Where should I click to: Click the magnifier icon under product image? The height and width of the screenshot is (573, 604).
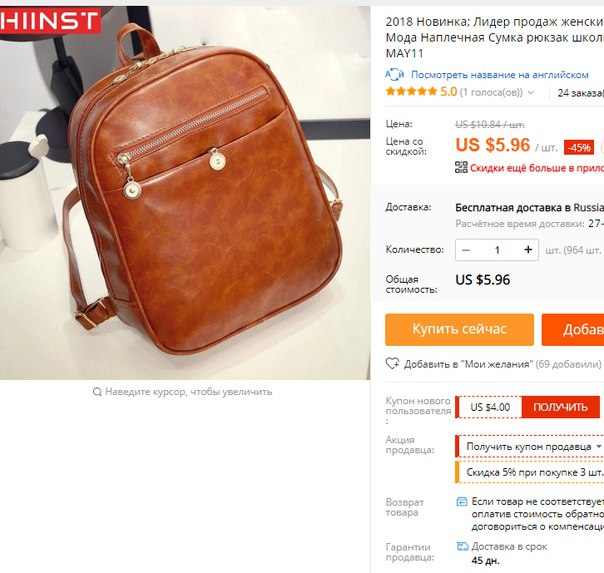97,392
